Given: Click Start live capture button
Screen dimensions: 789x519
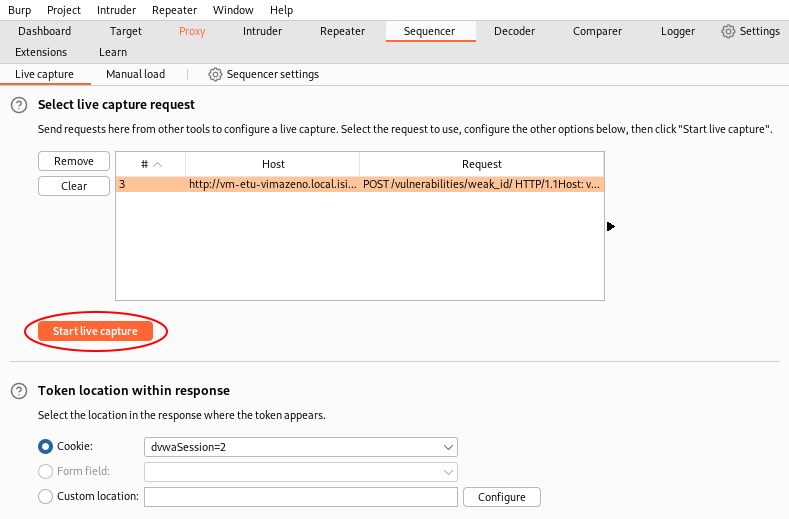Looking at the screenshot, I should 95,331.
